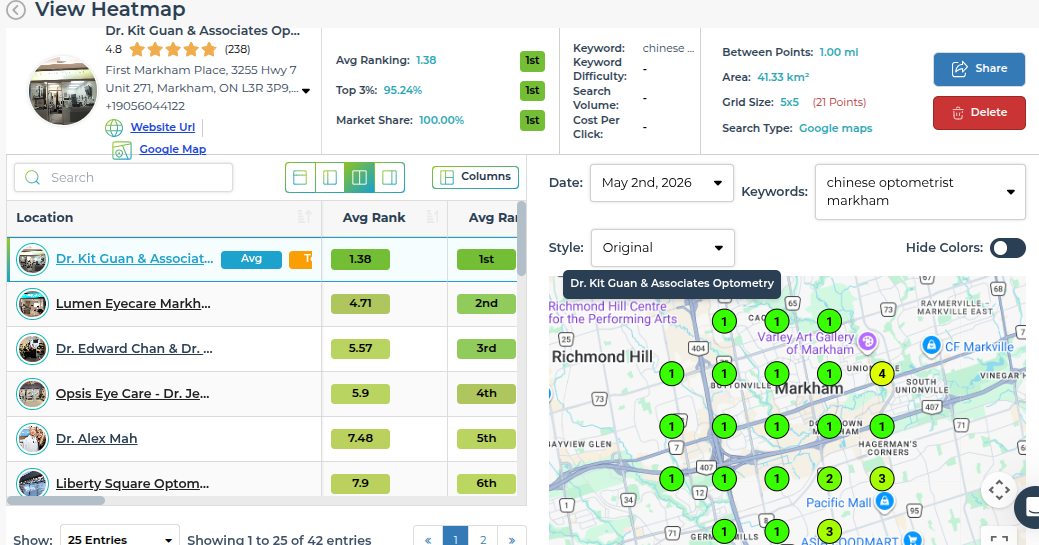Click the rank 2 grid point

829,478
